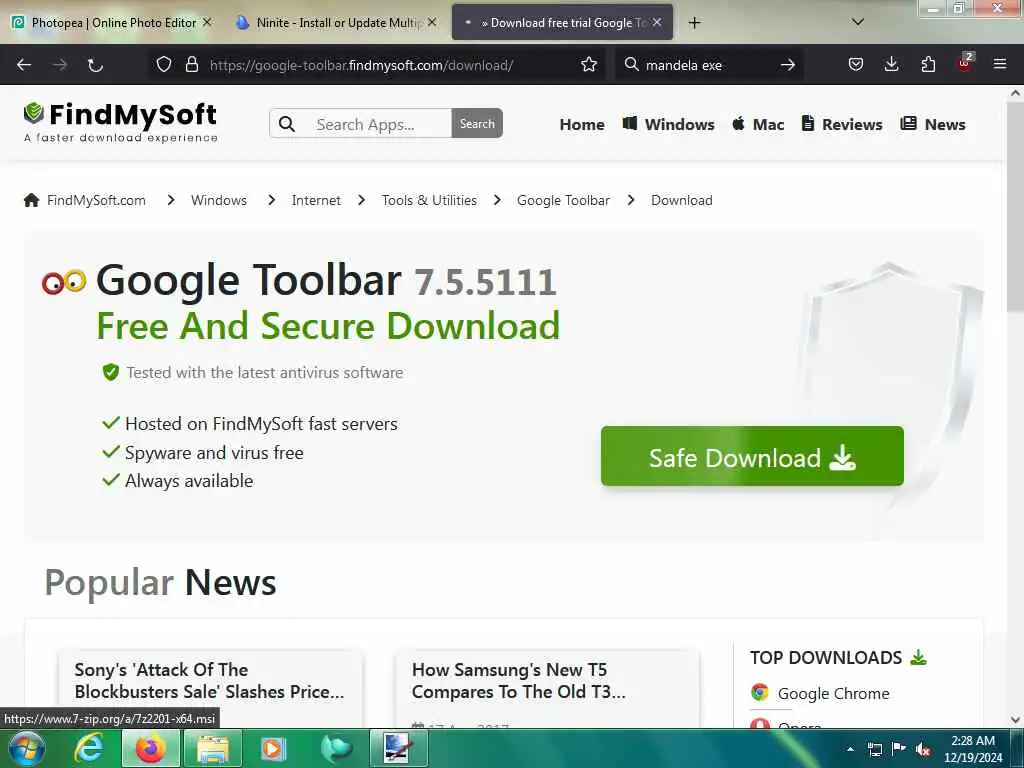Close the Photopea tab

click(207, 22)
